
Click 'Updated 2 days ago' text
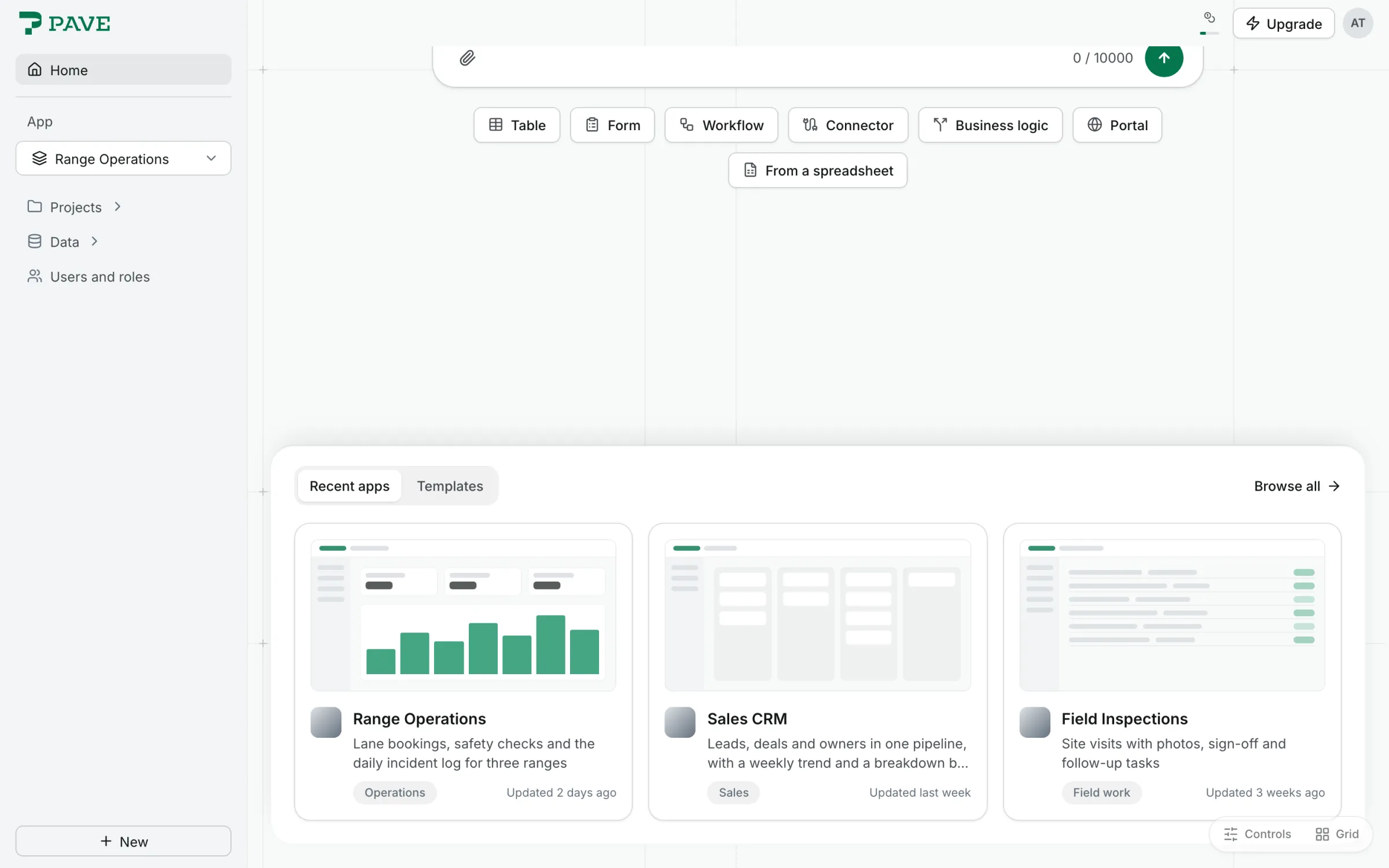[561, 793]
